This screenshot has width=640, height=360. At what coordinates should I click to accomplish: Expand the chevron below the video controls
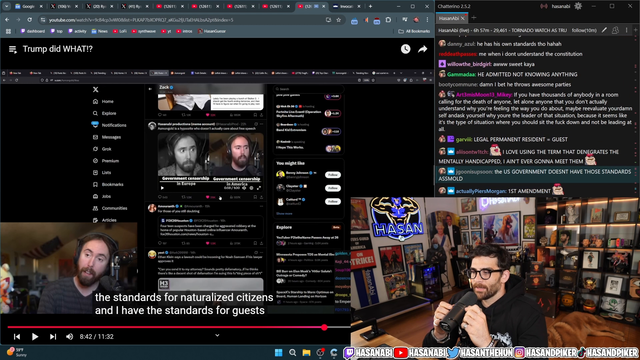pyautogui.click(x=217, y=336)
